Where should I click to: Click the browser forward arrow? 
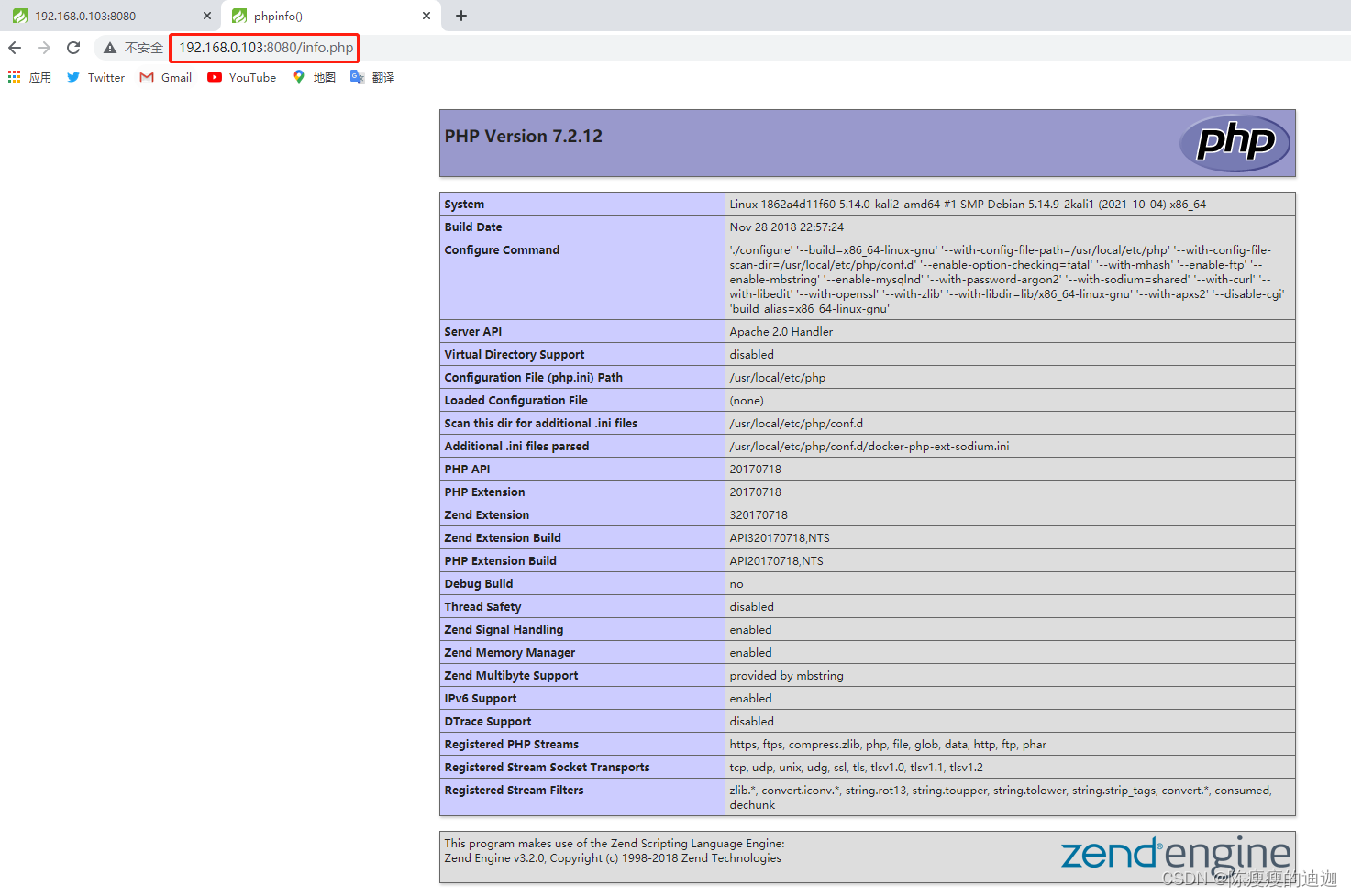point(44,48)
